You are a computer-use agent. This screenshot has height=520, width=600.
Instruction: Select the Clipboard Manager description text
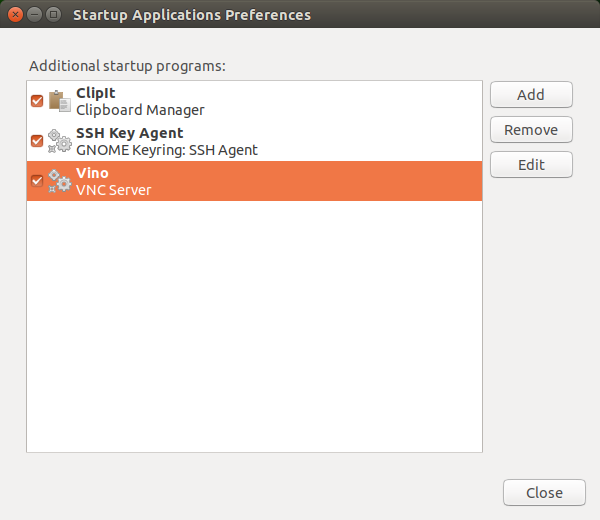140,111
